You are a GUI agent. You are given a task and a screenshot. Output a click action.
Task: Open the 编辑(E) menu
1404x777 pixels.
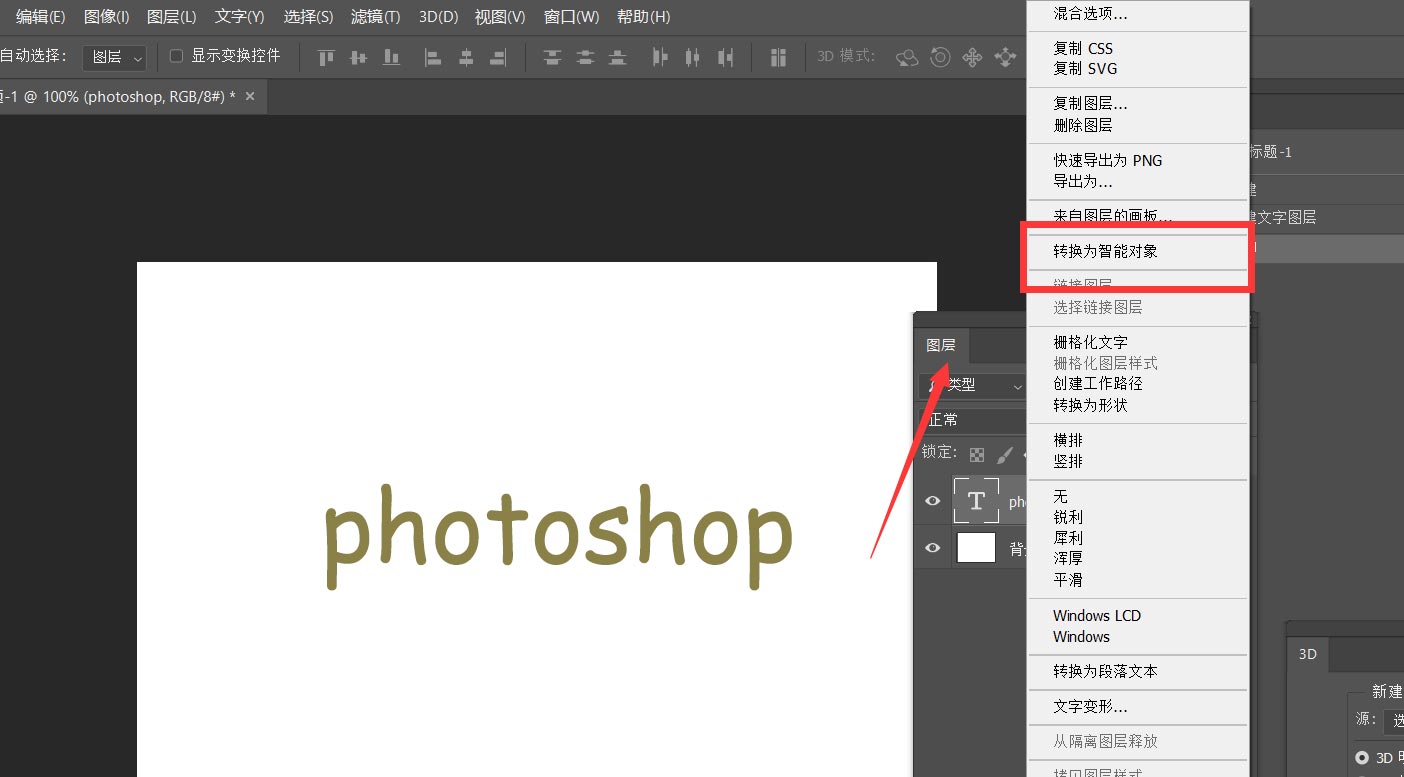coord(40,17)
